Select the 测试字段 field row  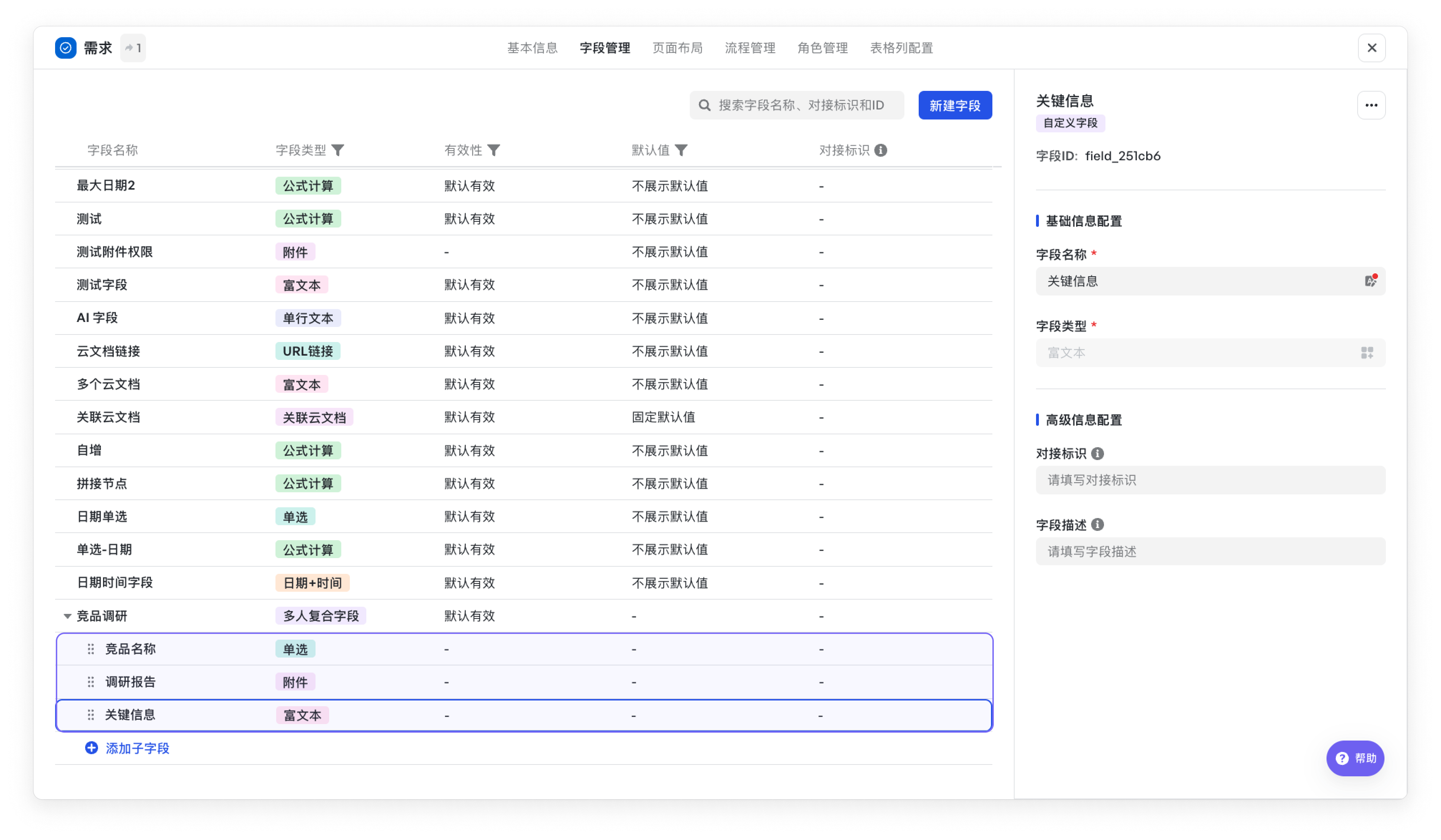523,285
